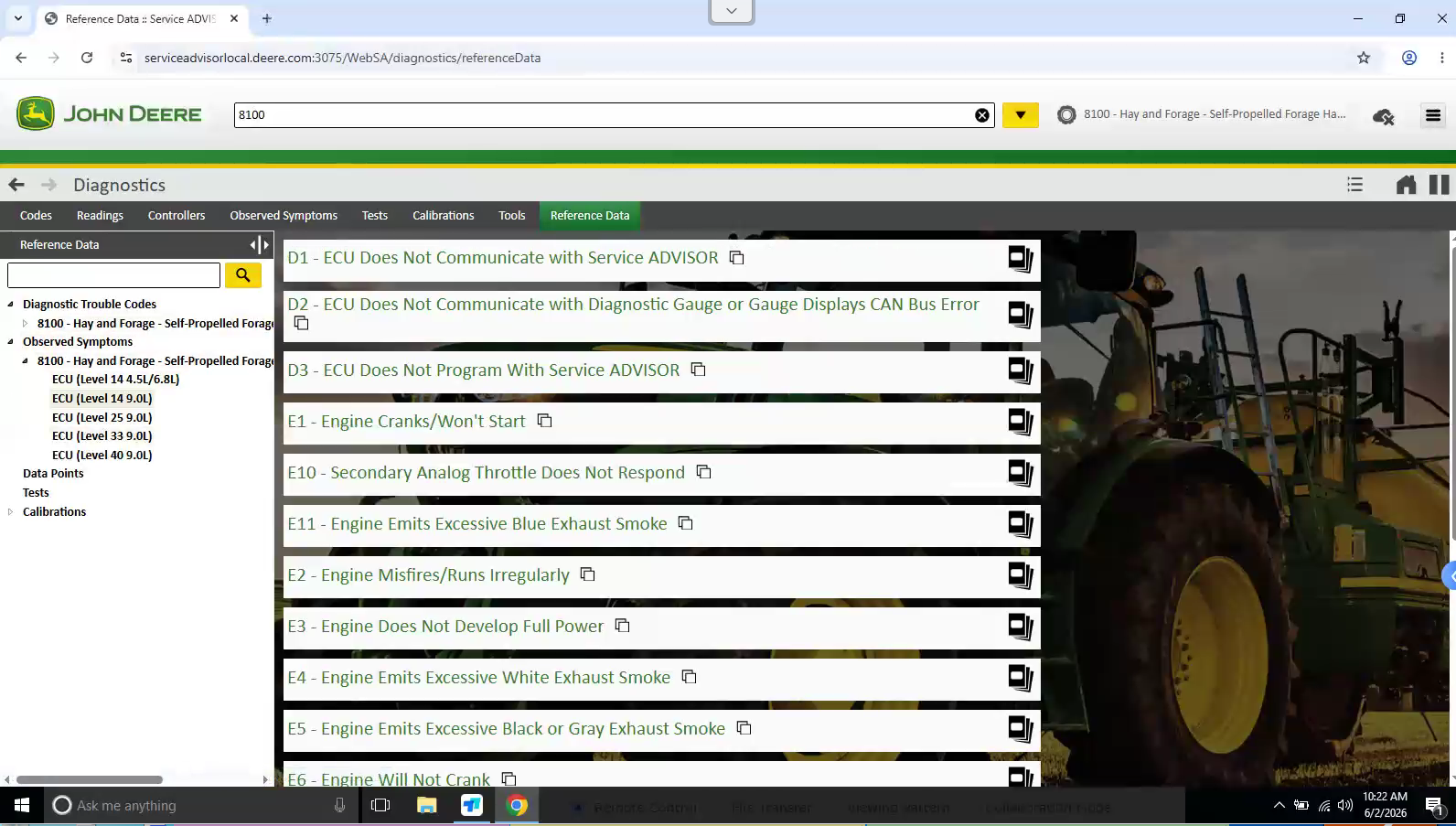Select ECU (Level 14 9.0L)
Viewport: 1456px width, 826px height.
tap(102, 399)
